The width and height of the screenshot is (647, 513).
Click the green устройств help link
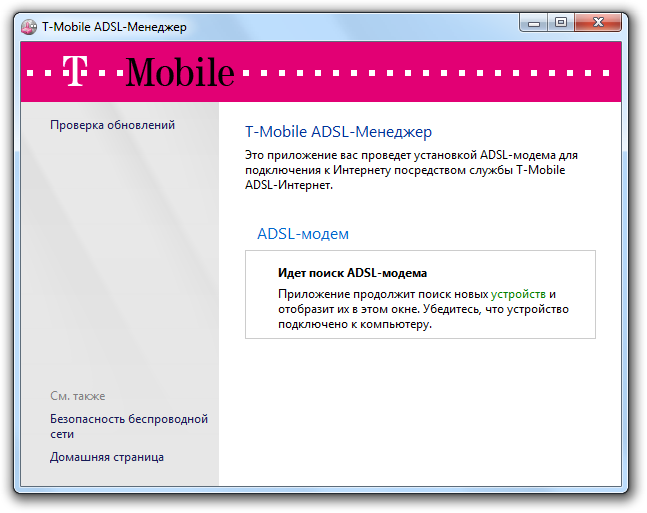(518, 294)
